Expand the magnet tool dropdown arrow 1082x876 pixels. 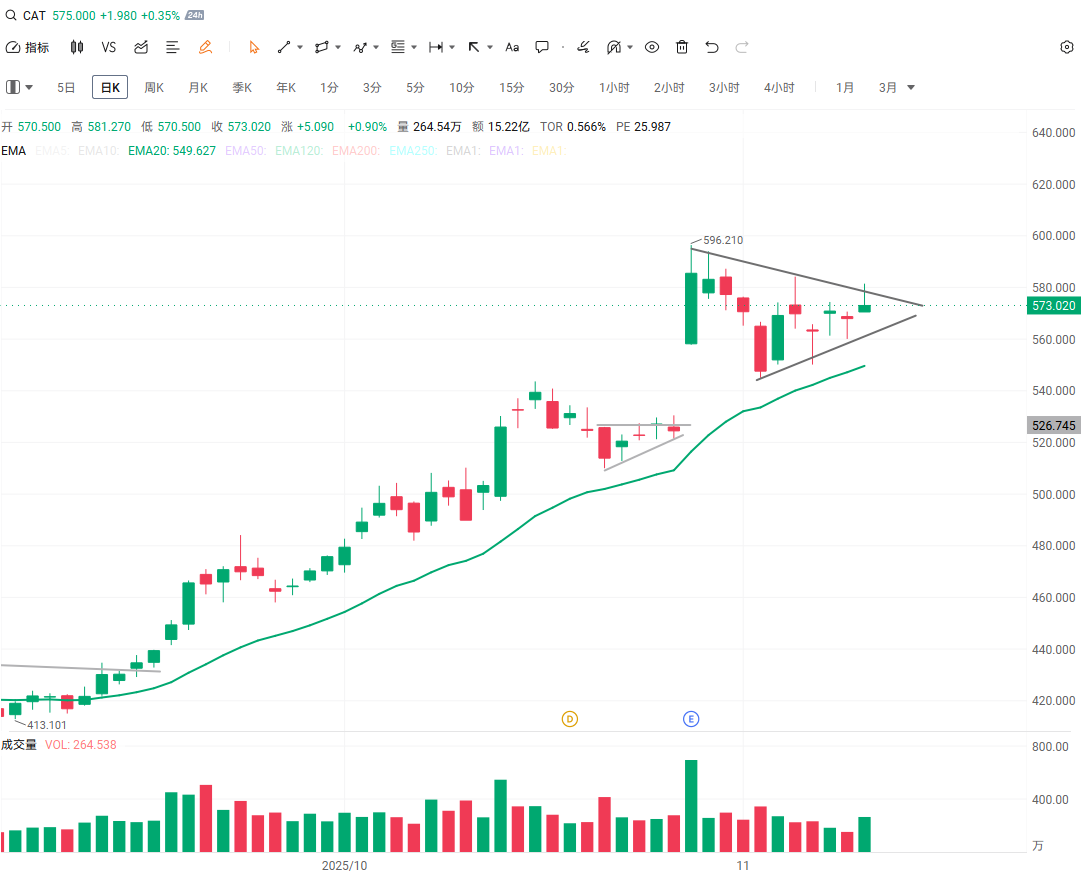[630, 48]
